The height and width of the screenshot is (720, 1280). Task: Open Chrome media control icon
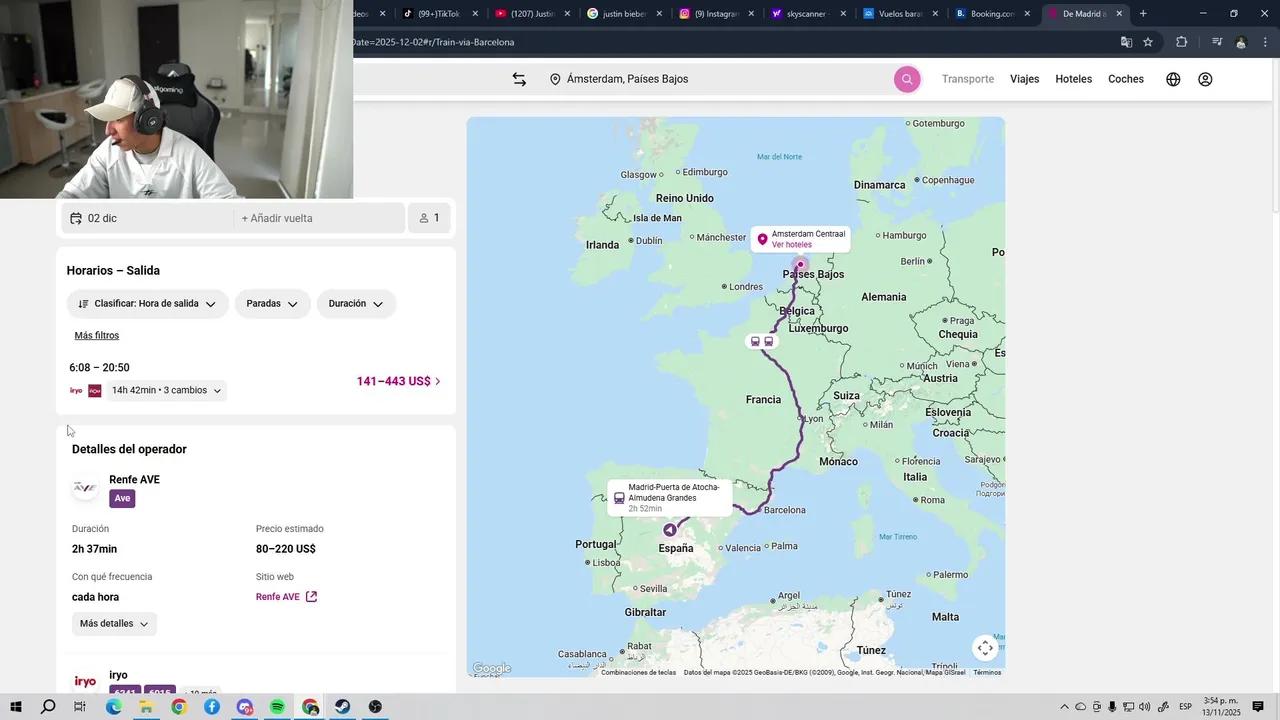(1217, 42)
